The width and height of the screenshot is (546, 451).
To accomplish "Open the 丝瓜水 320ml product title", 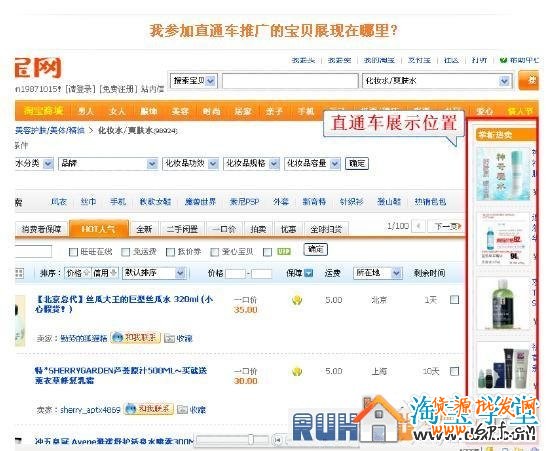I will coord(124,304).
